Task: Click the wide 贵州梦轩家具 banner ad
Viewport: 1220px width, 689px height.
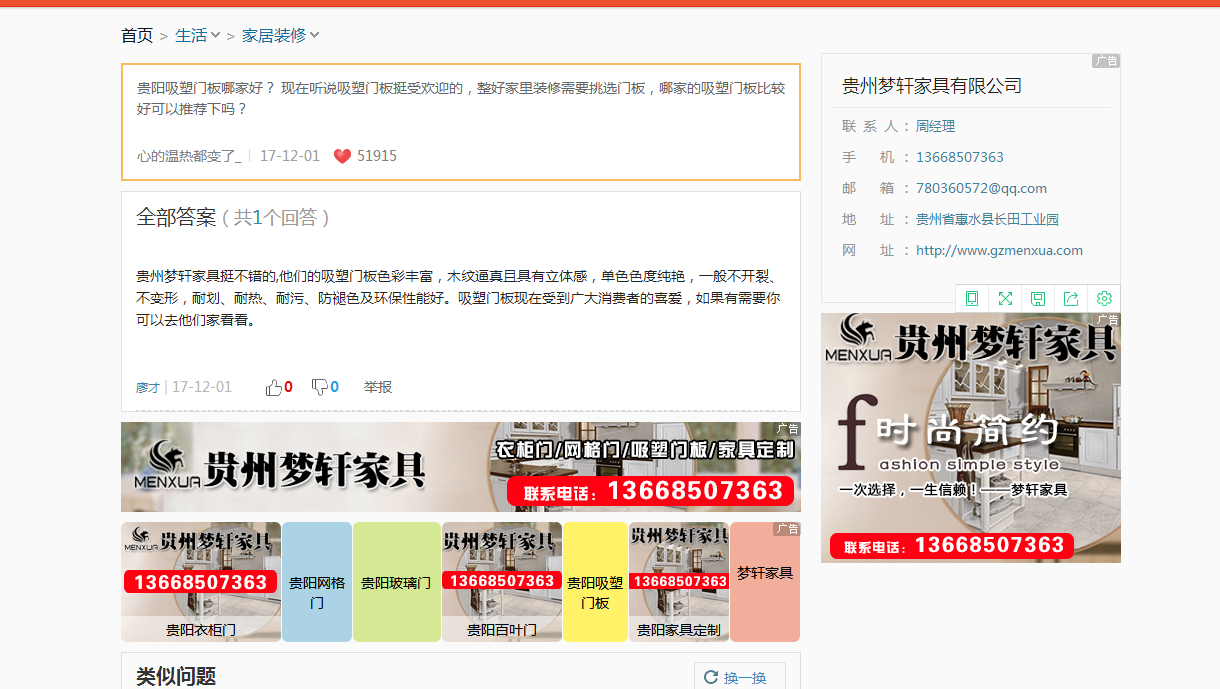Action: tap(461, 467)
